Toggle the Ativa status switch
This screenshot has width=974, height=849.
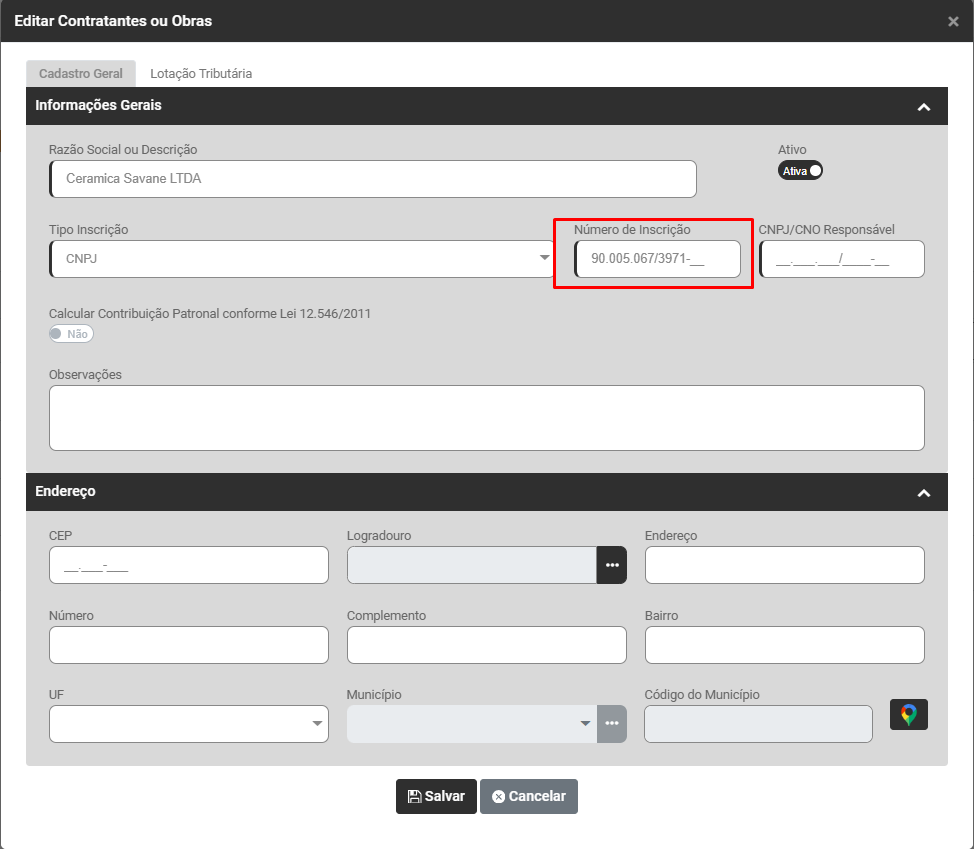click(x=800, y=171)
